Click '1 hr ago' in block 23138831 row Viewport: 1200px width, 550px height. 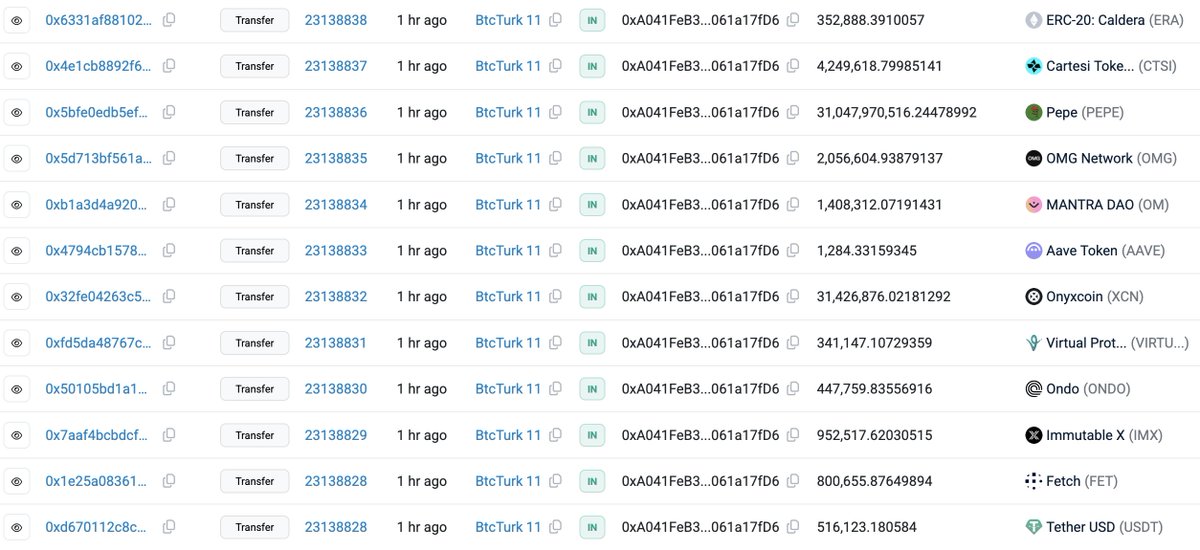[x=422, y=343]
